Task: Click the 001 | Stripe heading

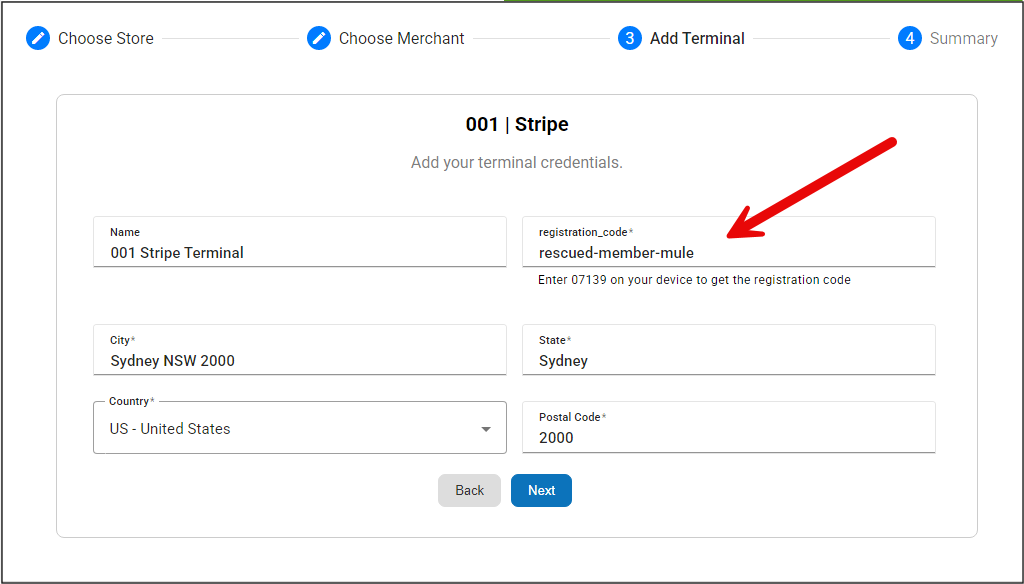Action: coord(517,124)
